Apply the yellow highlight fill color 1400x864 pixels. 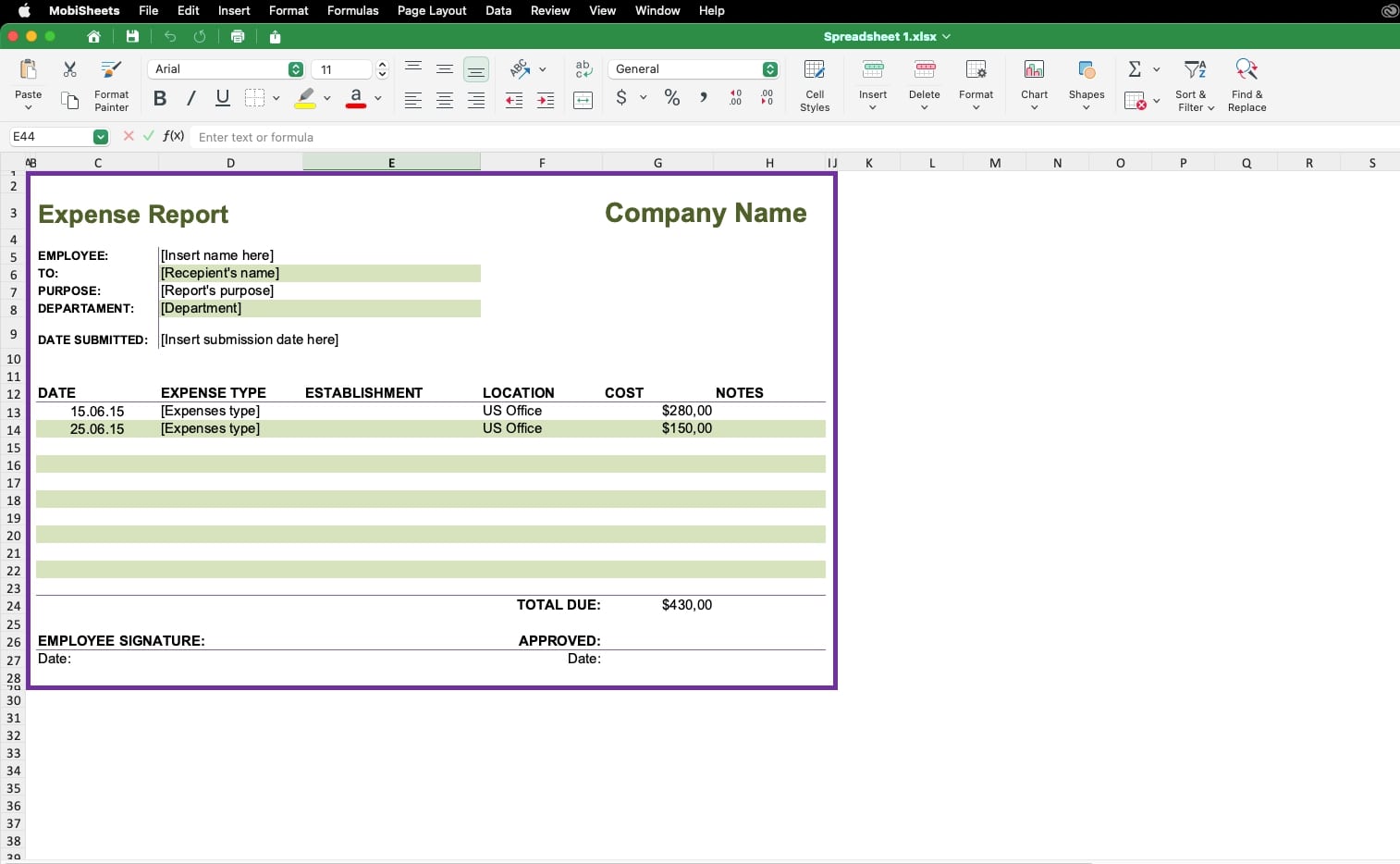point(305,98)
